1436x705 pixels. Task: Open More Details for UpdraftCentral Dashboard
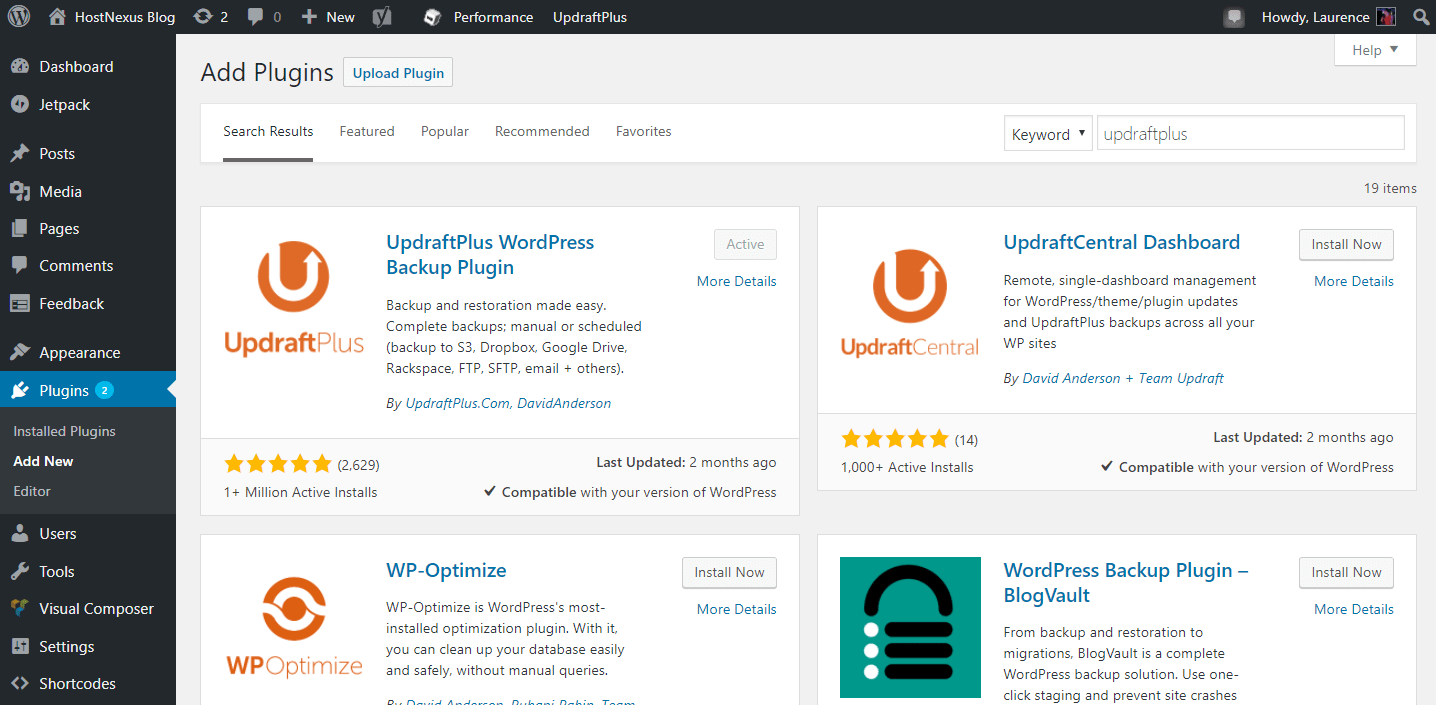point(1354,281)
